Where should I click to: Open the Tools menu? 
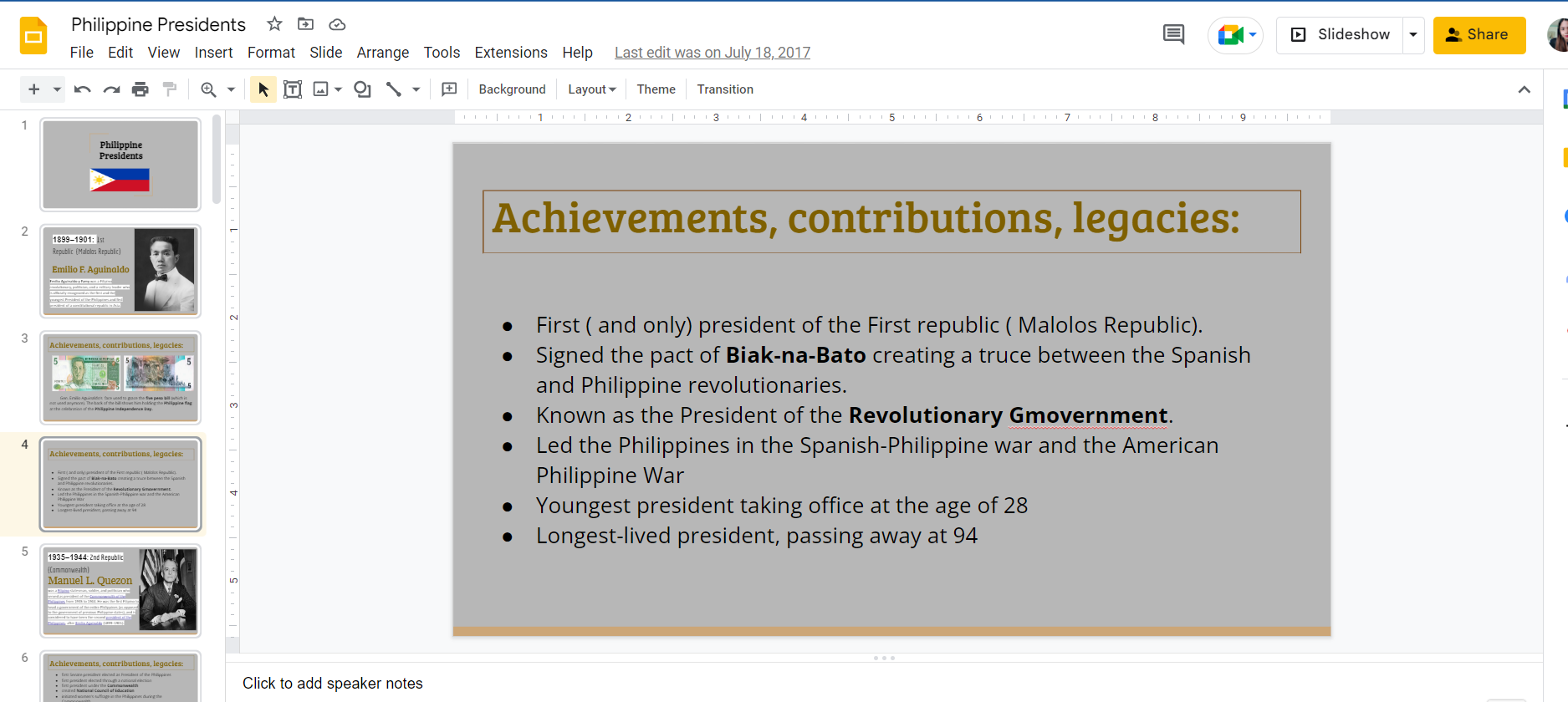pyautogui.click(x=442, y=53)
